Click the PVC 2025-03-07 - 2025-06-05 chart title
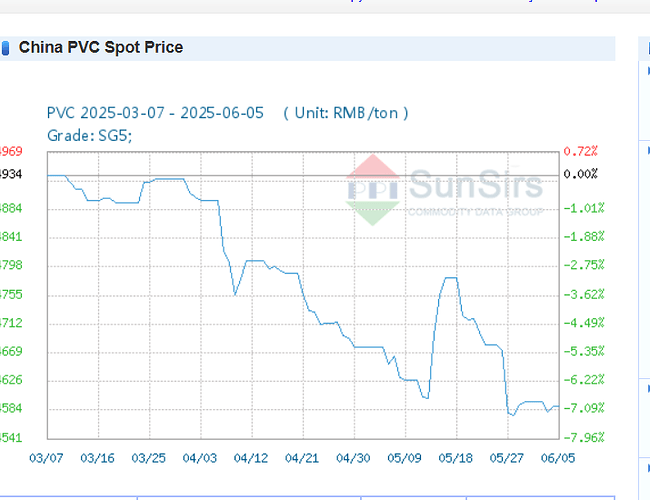 [x=156, y=113]
